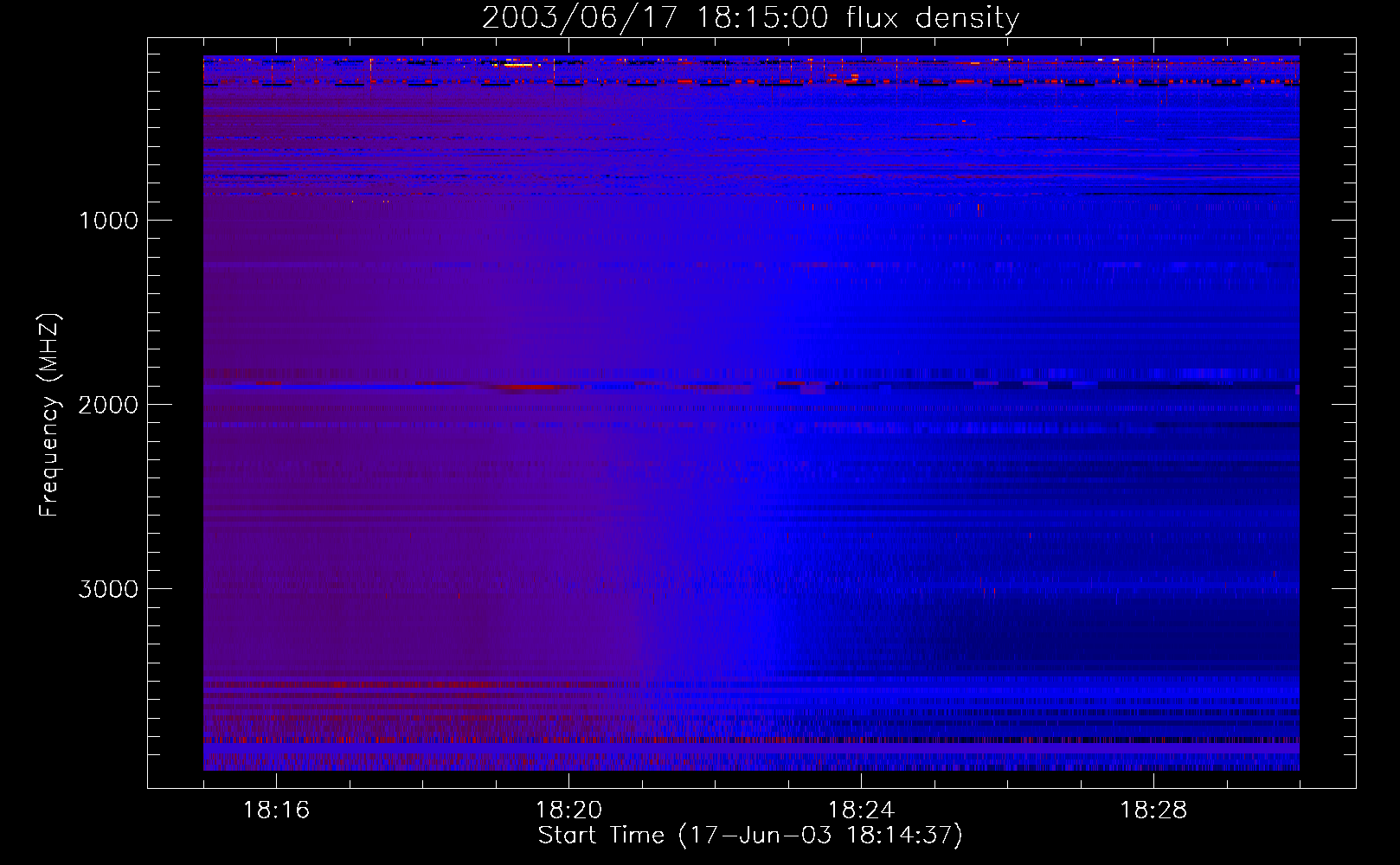This screenshot has width=1400, height=865.
Task: Select the "Start Time (17-Jun-03 18:14:37)" axis label
Action: [x=750, y=836]
